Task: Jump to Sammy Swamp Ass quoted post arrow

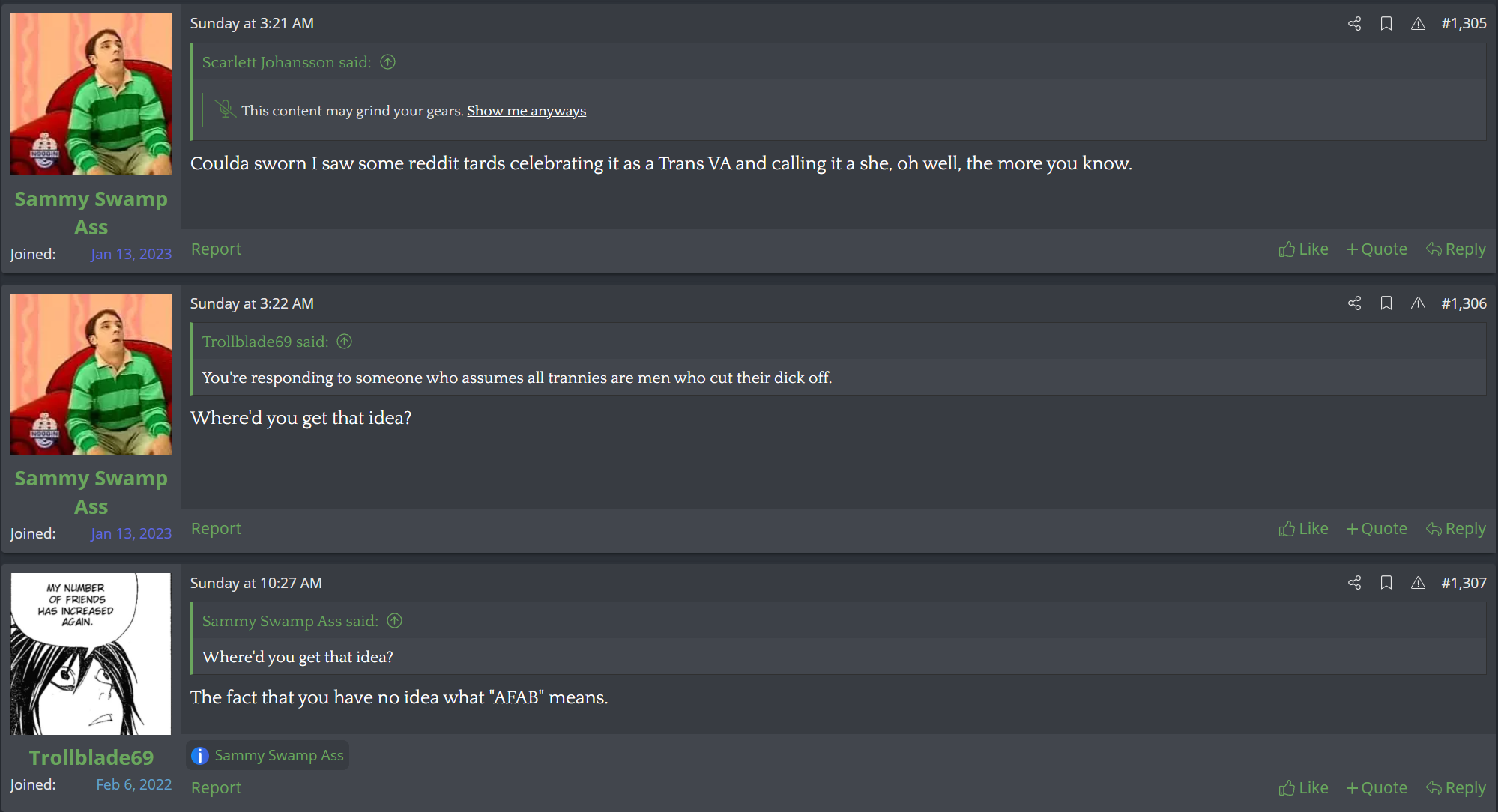Action: tap(395, 621)
